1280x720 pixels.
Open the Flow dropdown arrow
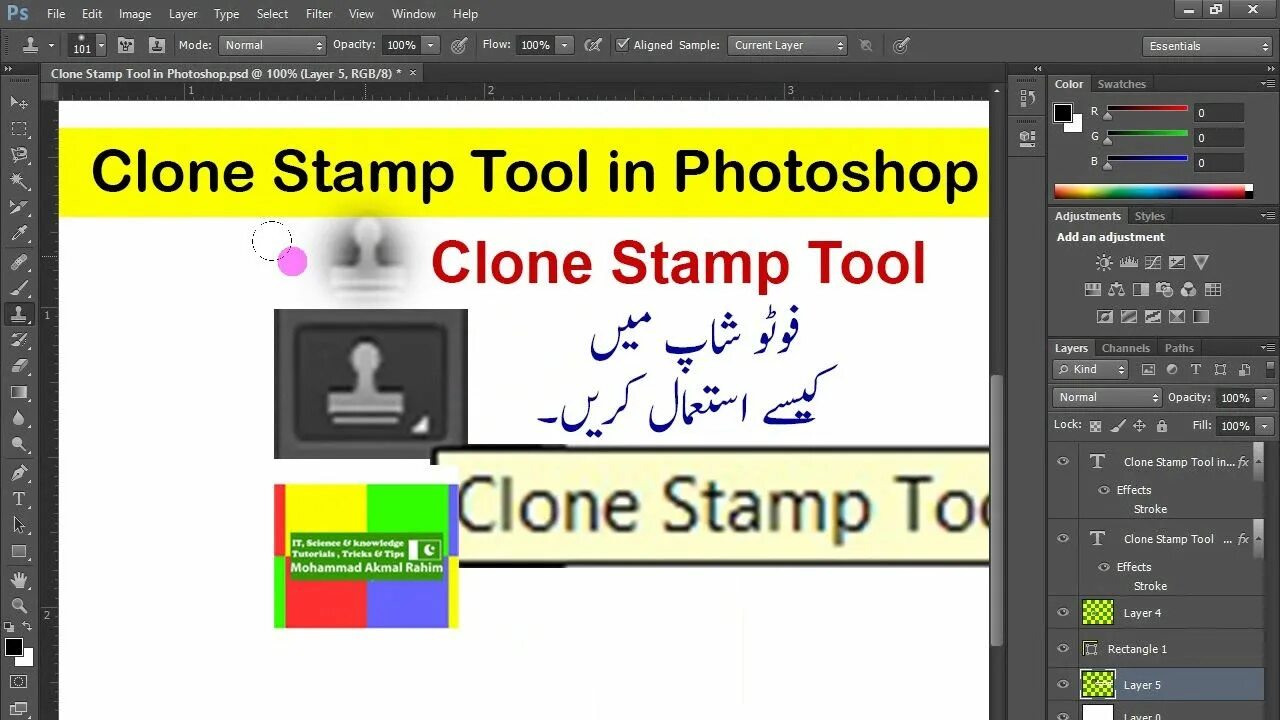[x=565, y=45]
